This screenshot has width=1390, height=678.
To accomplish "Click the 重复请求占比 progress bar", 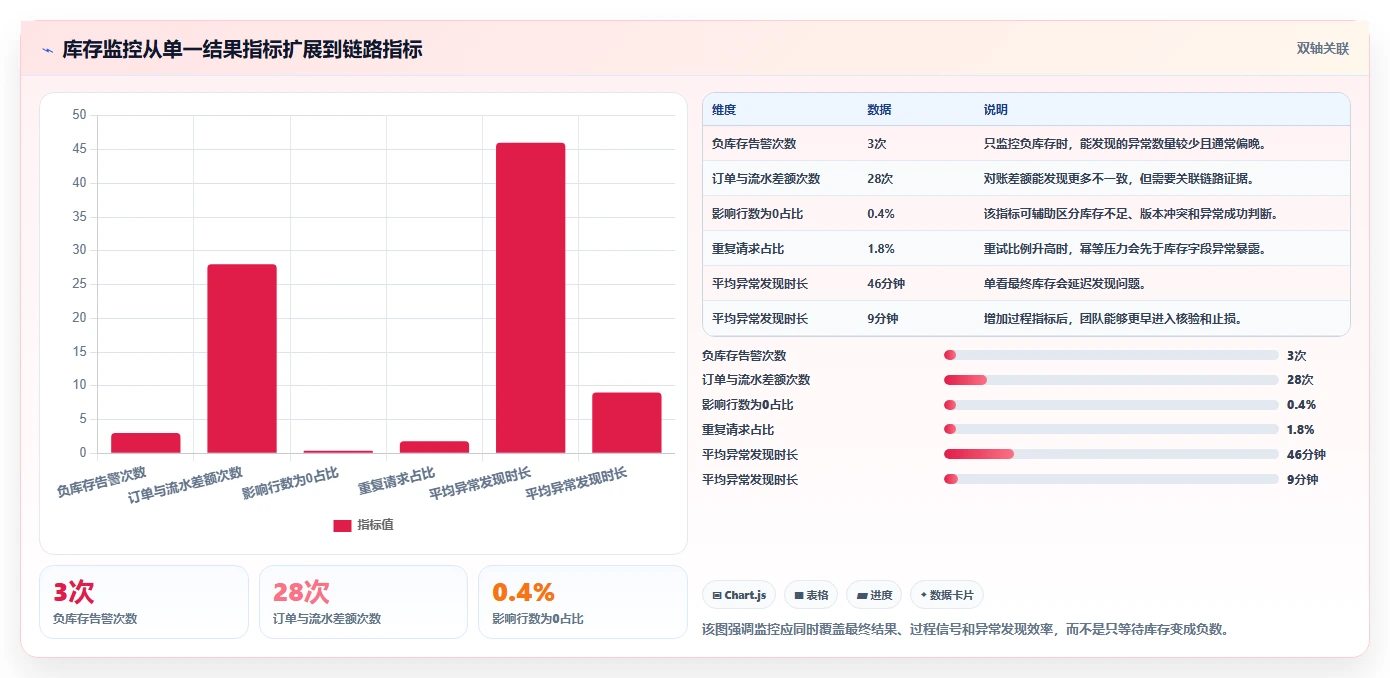I will coord(1111,429).
